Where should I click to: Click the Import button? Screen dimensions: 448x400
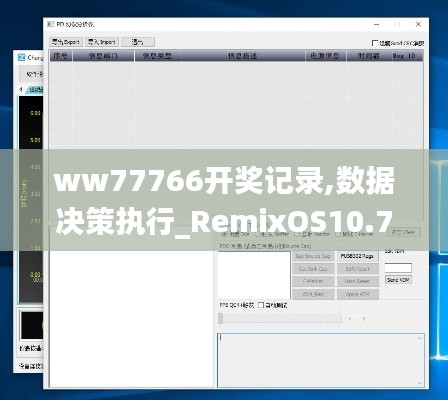pyautogui.click(x=102, y=42)
